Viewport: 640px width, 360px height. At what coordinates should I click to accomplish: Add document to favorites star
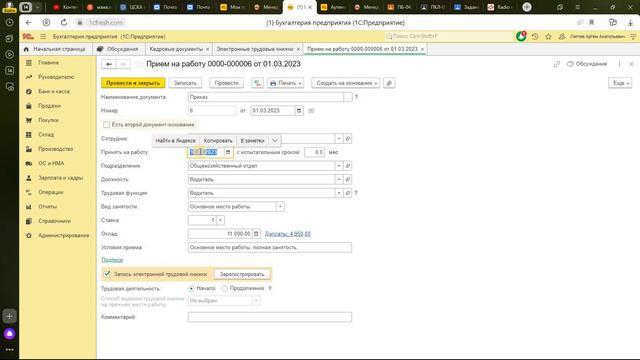(139, 64)
